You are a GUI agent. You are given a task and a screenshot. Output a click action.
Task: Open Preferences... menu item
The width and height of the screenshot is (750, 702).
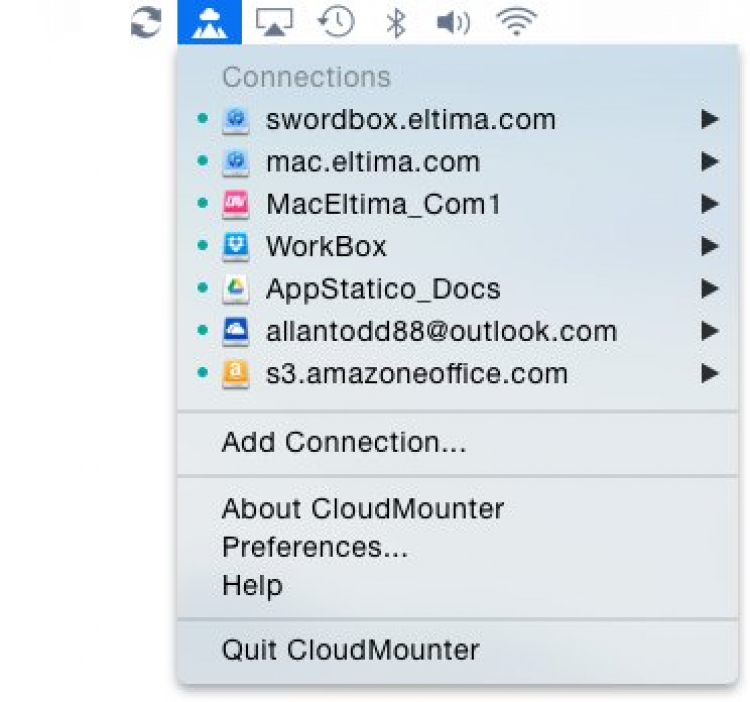coord(458,547)
